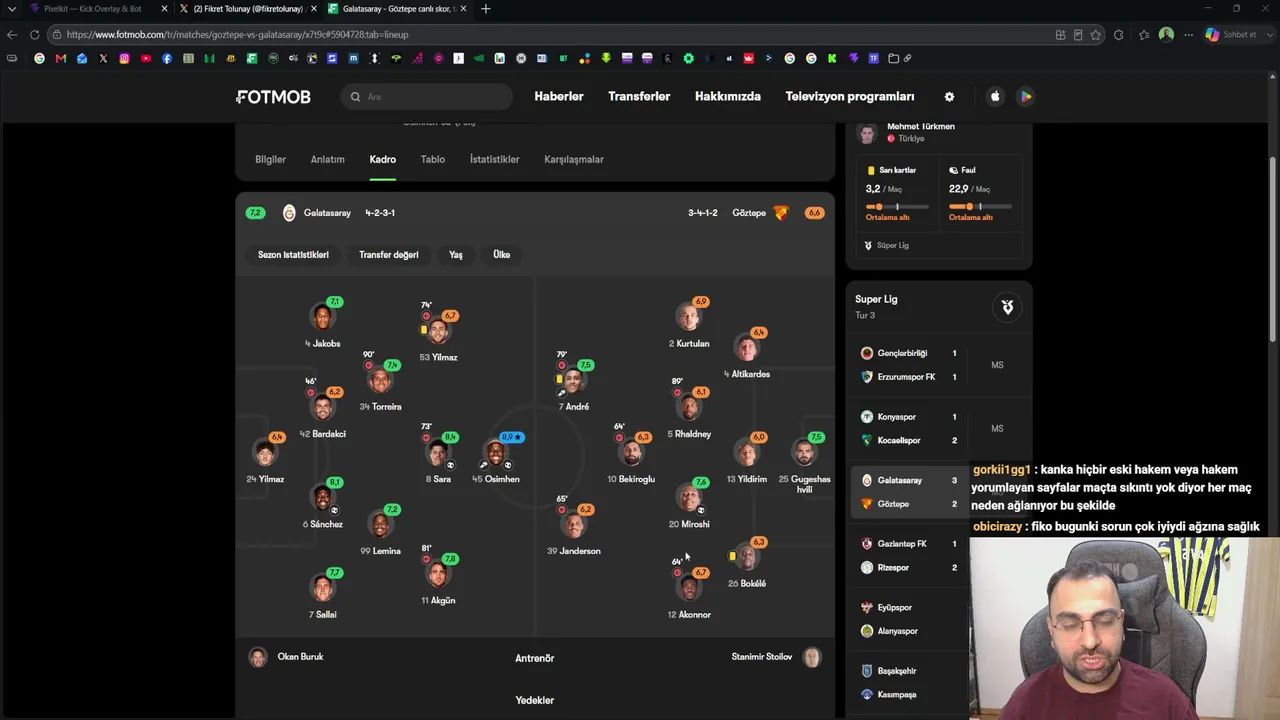This screenshot has width=1280, height=720.
Task: Switch to the İstatistikler tab
Action: click(x=495, y=159)
